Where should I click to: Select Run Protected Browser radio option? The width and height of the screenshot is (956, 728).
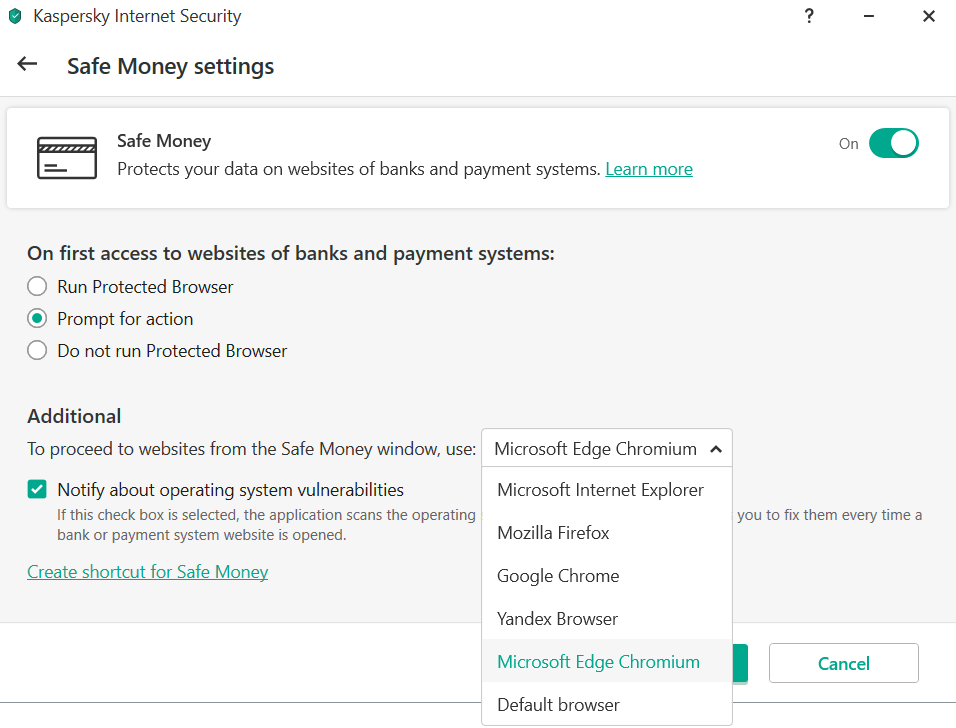click(x=37, y=287)
